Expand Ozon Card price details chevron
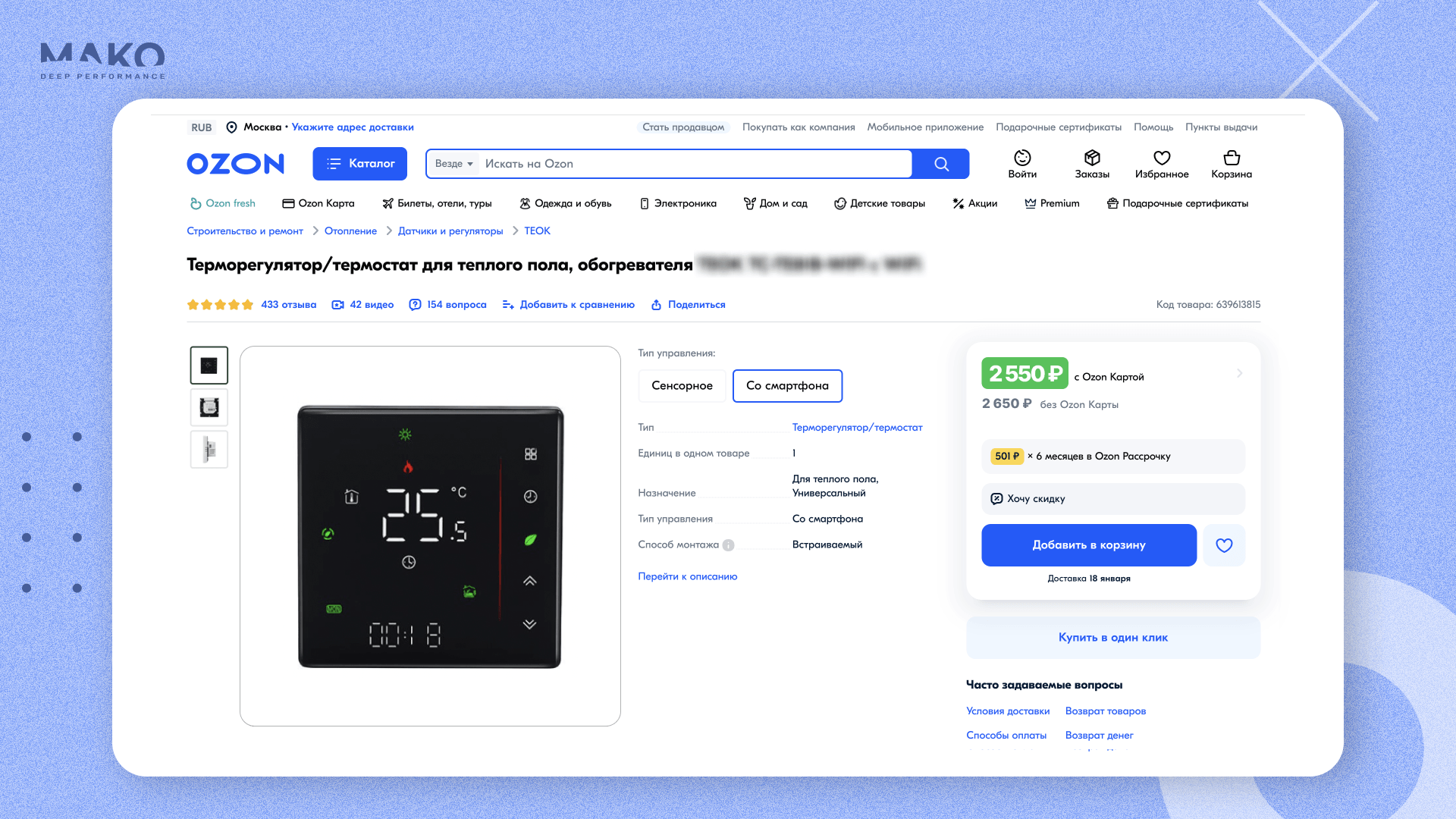 click(1240, 373)
